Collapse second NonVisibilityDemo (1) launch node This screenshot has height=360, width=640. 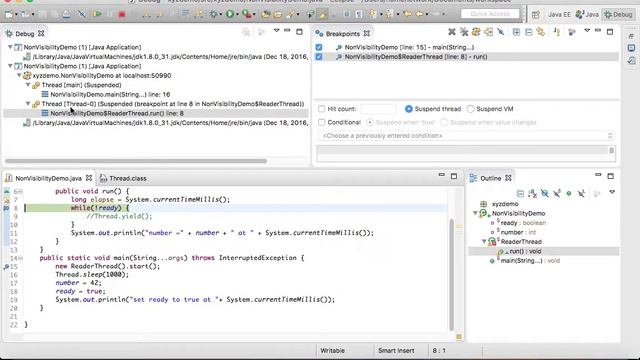(x=10, y=66)
